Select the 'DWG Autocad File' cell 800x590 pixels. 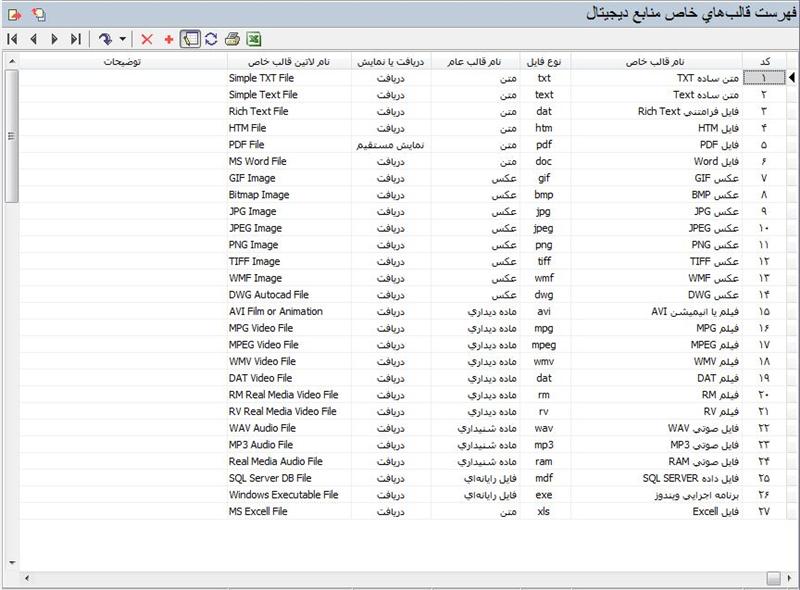289,295
